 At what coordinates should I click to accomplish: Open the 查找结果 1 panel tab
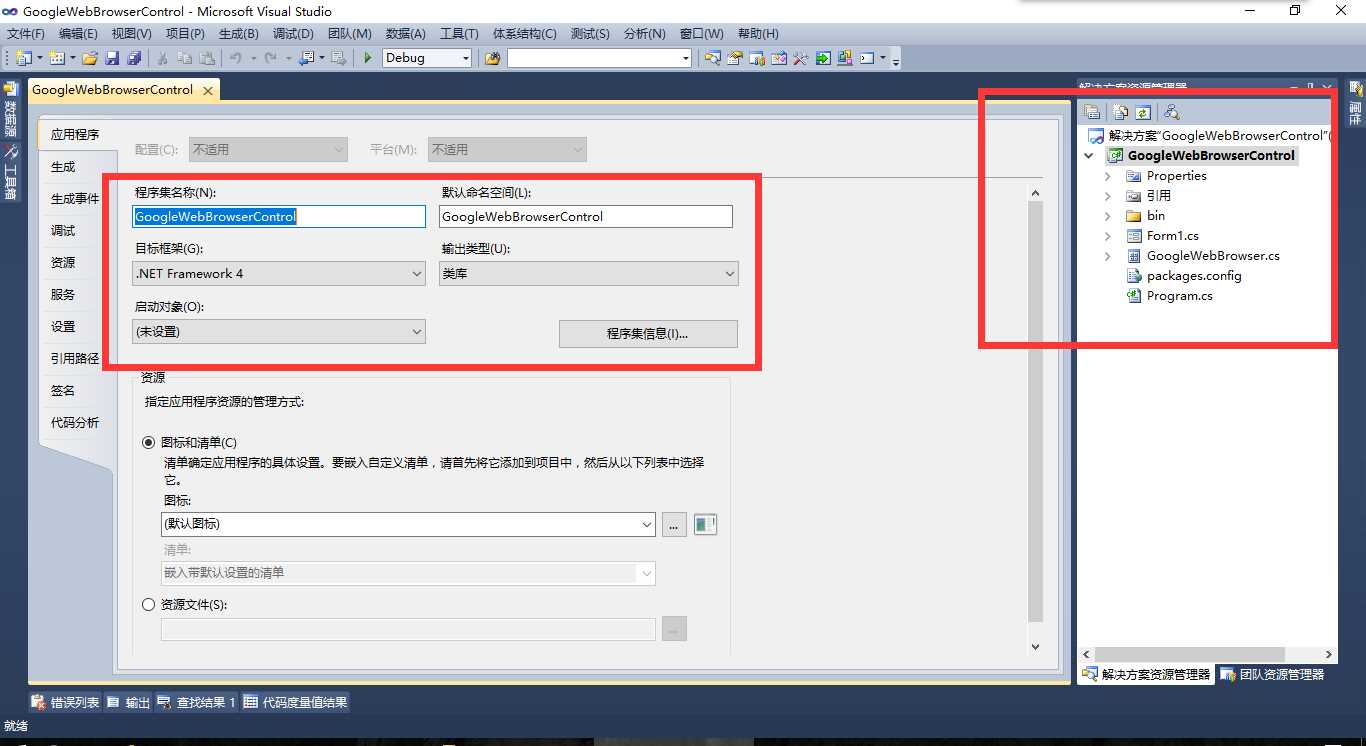[x=197, y=703]
